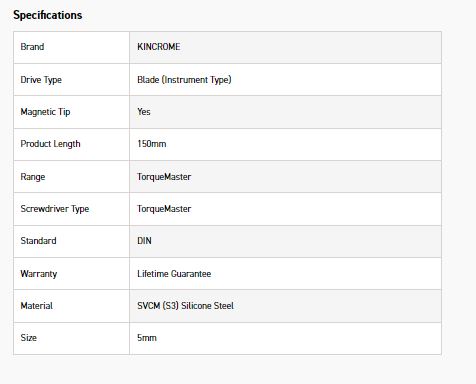The image size is (476, 384).
Task: Select the Brand label cell
Action: [x=71, y=47]
